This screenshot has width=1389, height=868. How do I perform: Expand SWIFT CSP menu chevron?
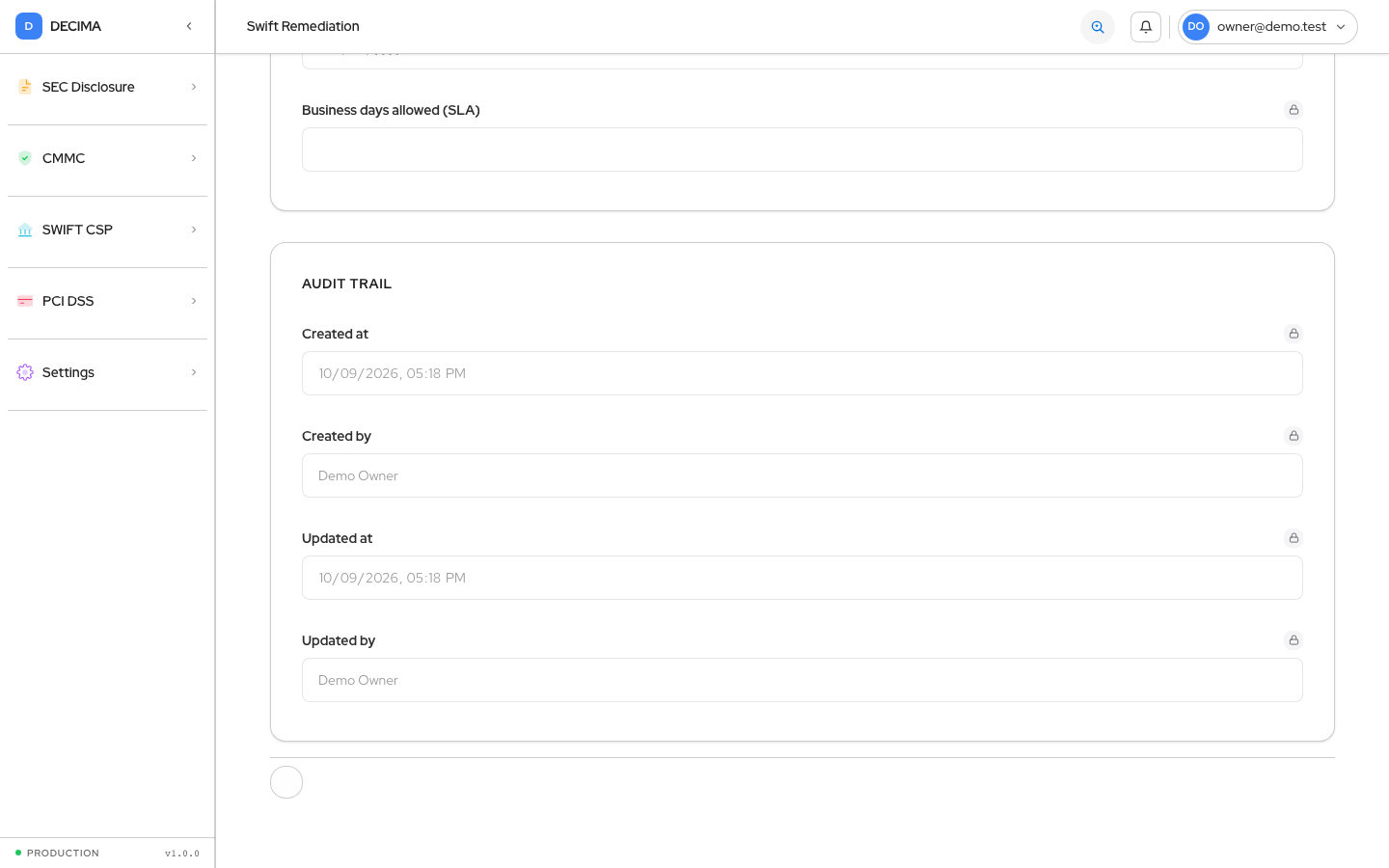pyautogui.click(x=194, y=230)
